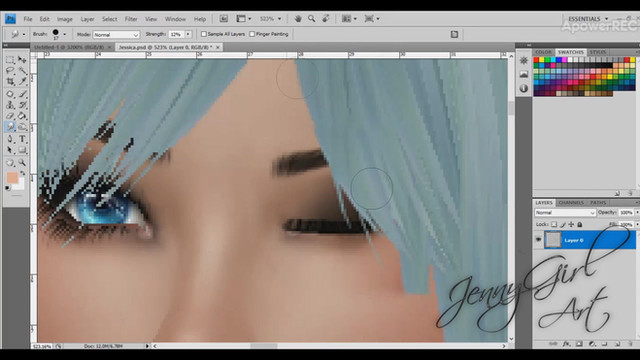Open layer Opacity slider arrow
This screenshot has width=640, height=360.
click(637, 213)
